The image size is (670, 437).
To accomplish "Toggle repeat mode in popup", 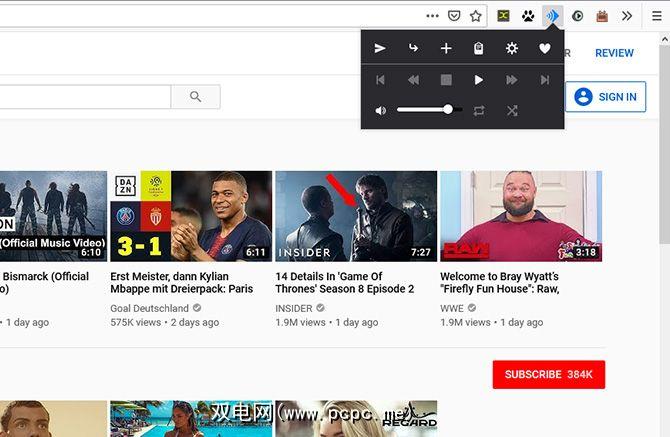I will (479, 111).
